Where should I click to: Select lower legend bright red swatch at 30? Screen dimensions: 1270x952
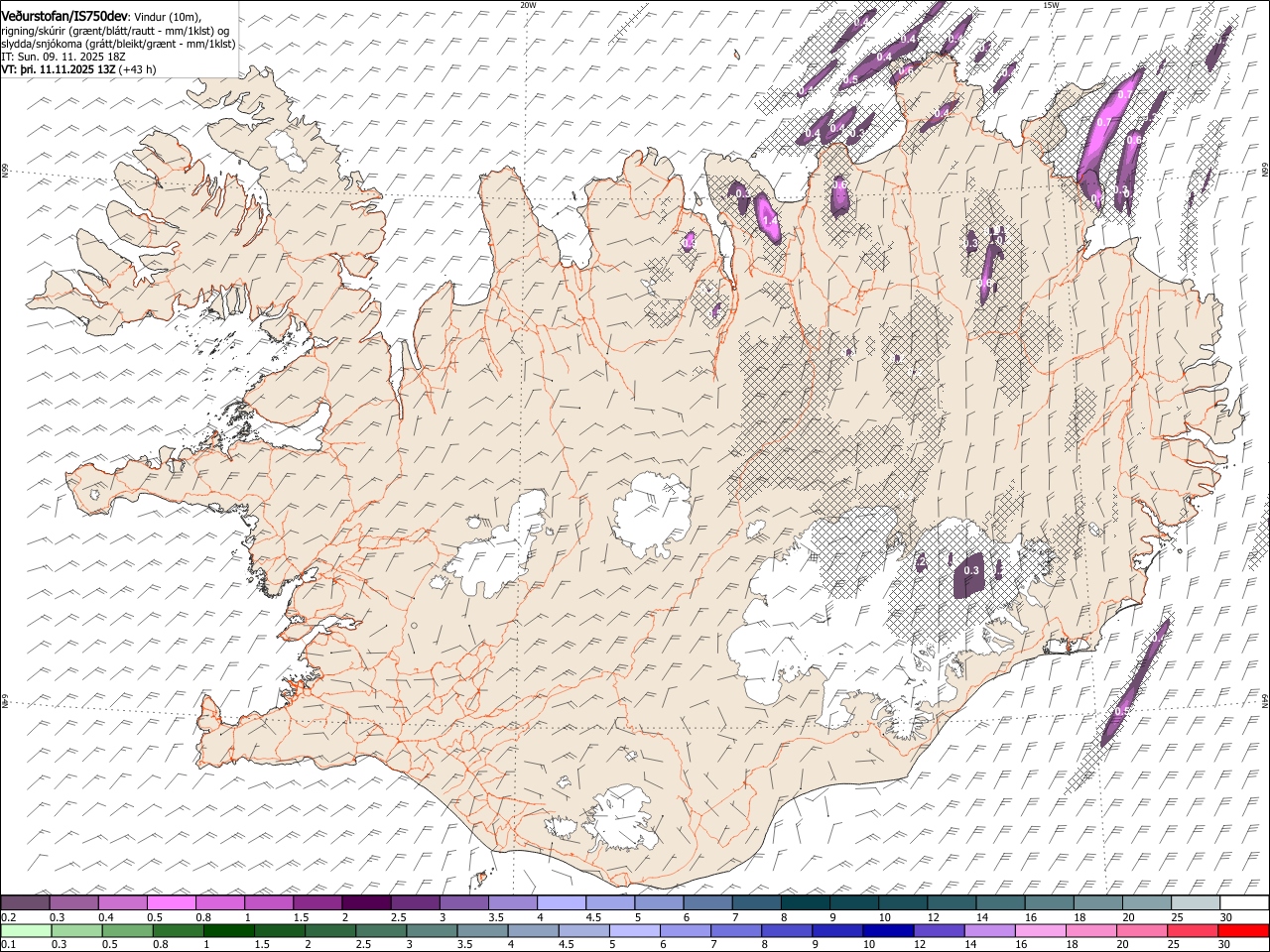[1243, 930]
